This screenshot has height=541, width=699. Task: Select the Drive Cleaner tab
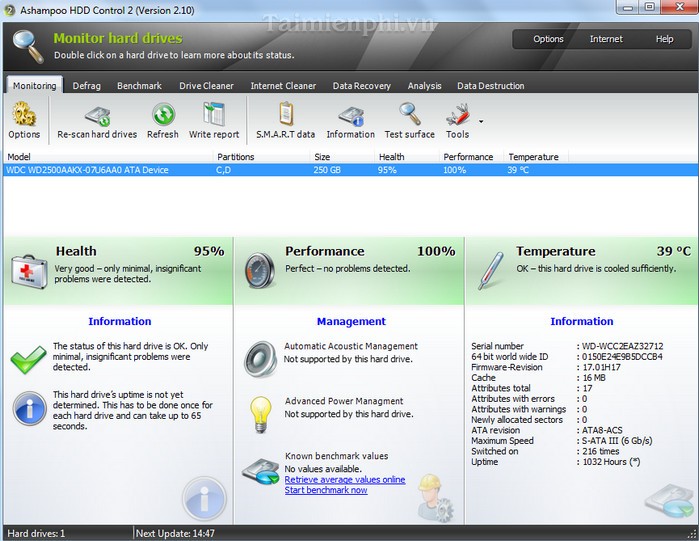tap(206, 86)
